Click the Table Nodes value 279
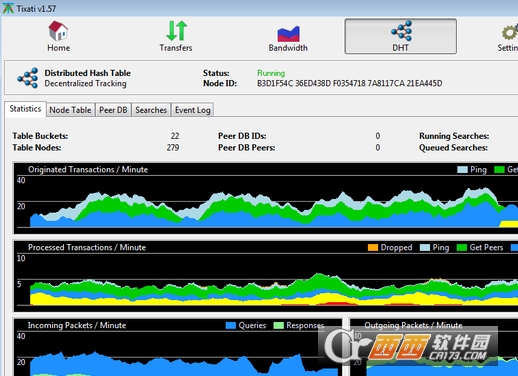Viewport: 518px width, 376px height. click(x=173, y=148)
